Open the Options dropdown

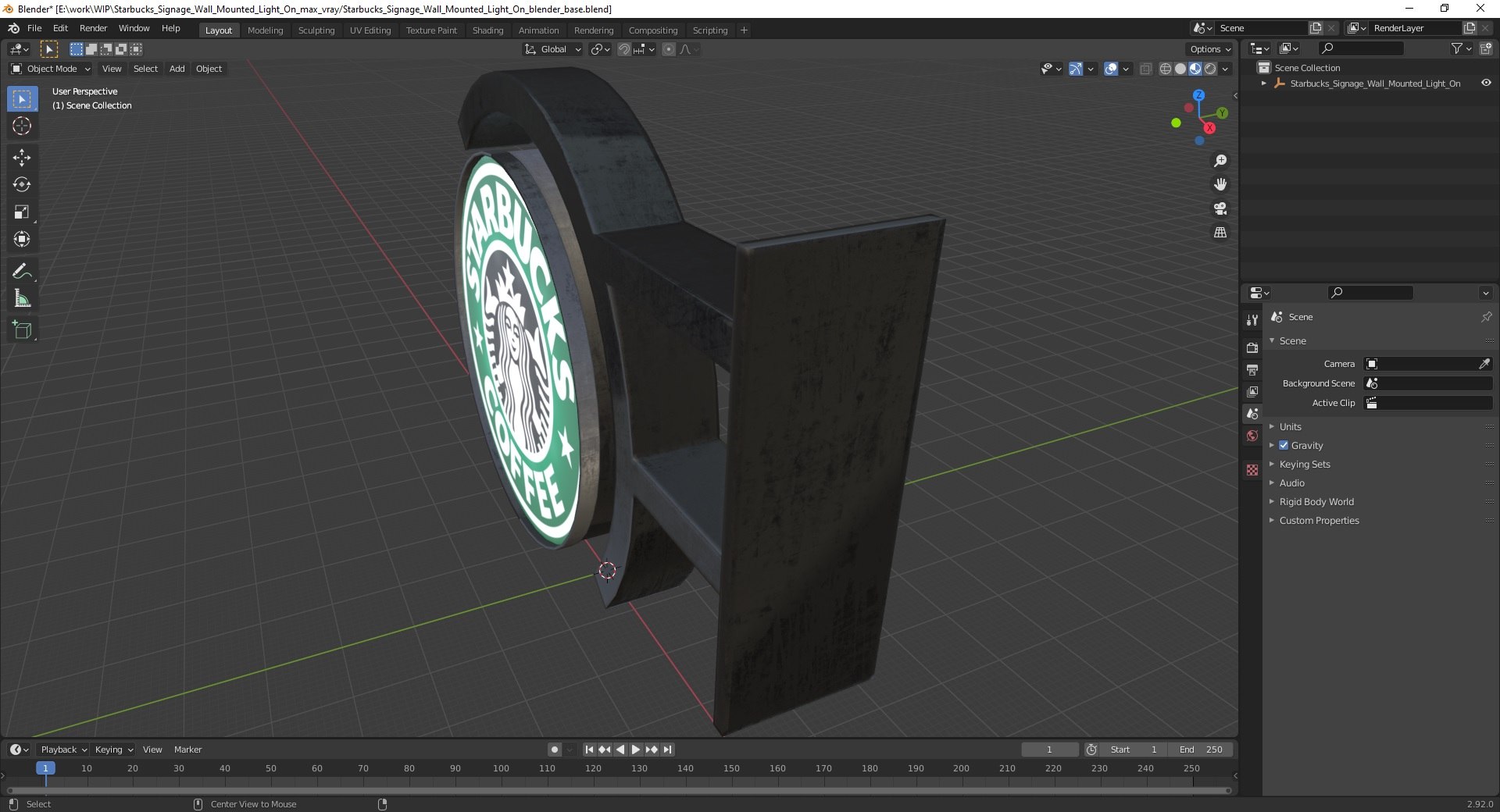(1210, 49)
